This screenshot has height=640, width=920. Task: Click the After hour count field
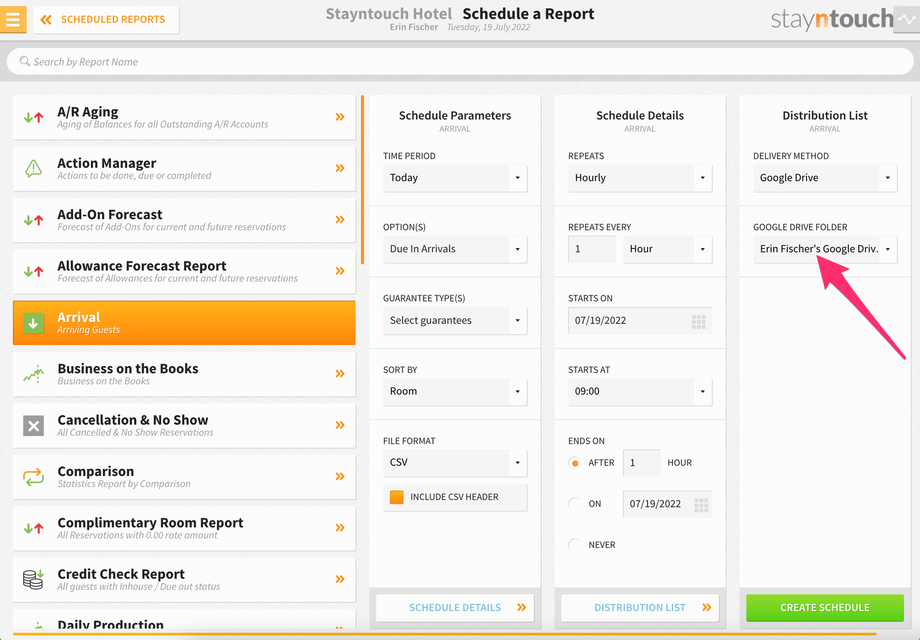[x=641, y=463]
